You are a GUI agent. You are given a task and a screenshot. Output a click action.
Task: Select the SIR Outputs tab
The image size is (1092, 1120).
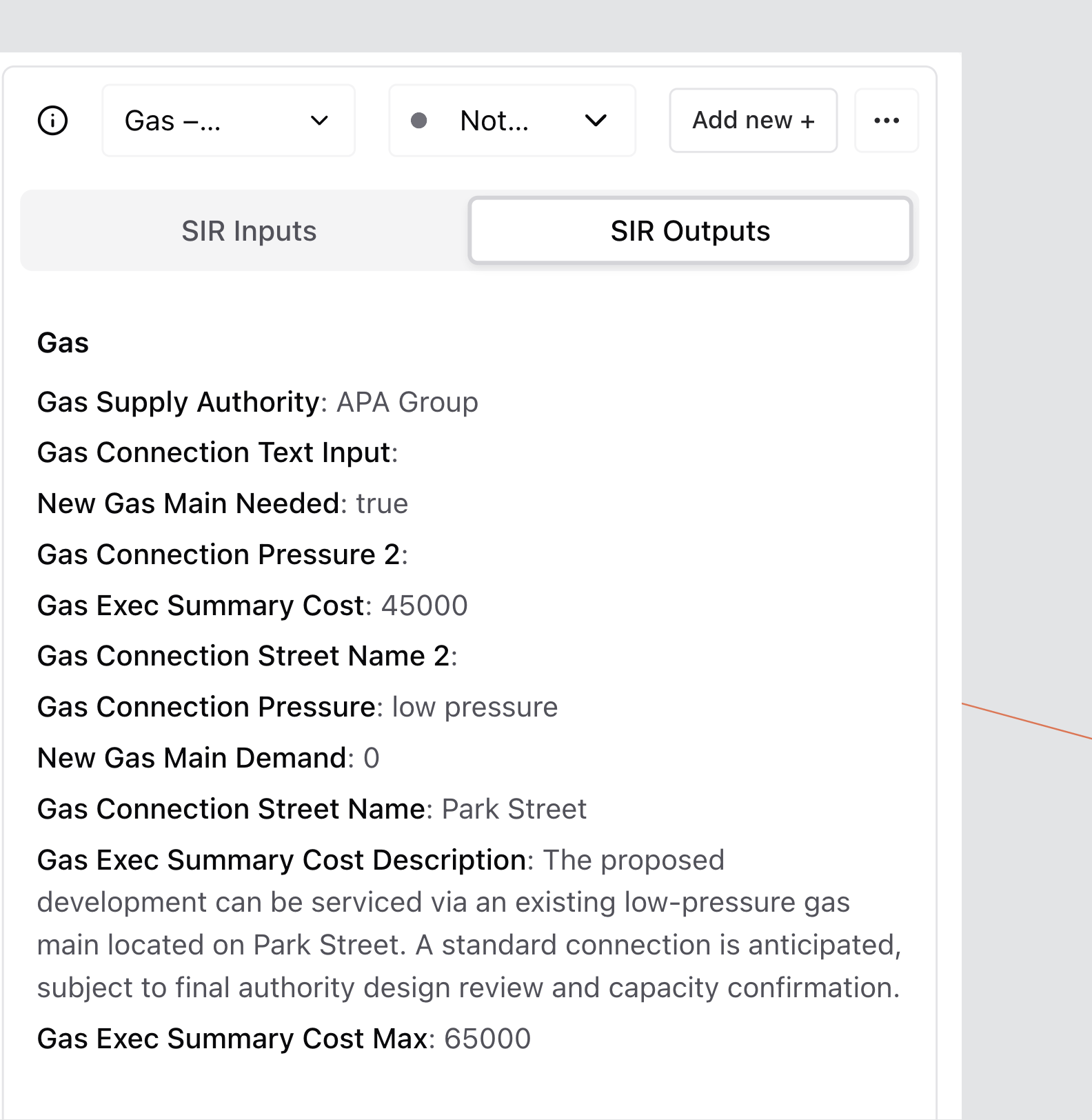(x=689, y=231)
